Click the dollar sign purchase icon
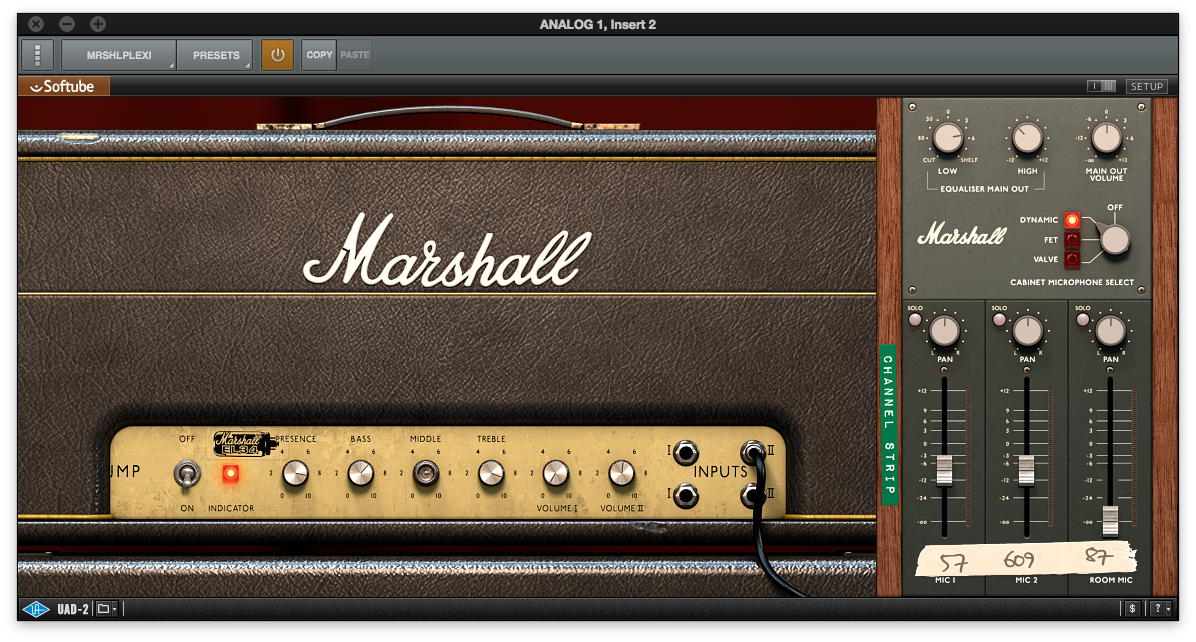This screenshot has height=642, width=1196. tap(1131, 608)
